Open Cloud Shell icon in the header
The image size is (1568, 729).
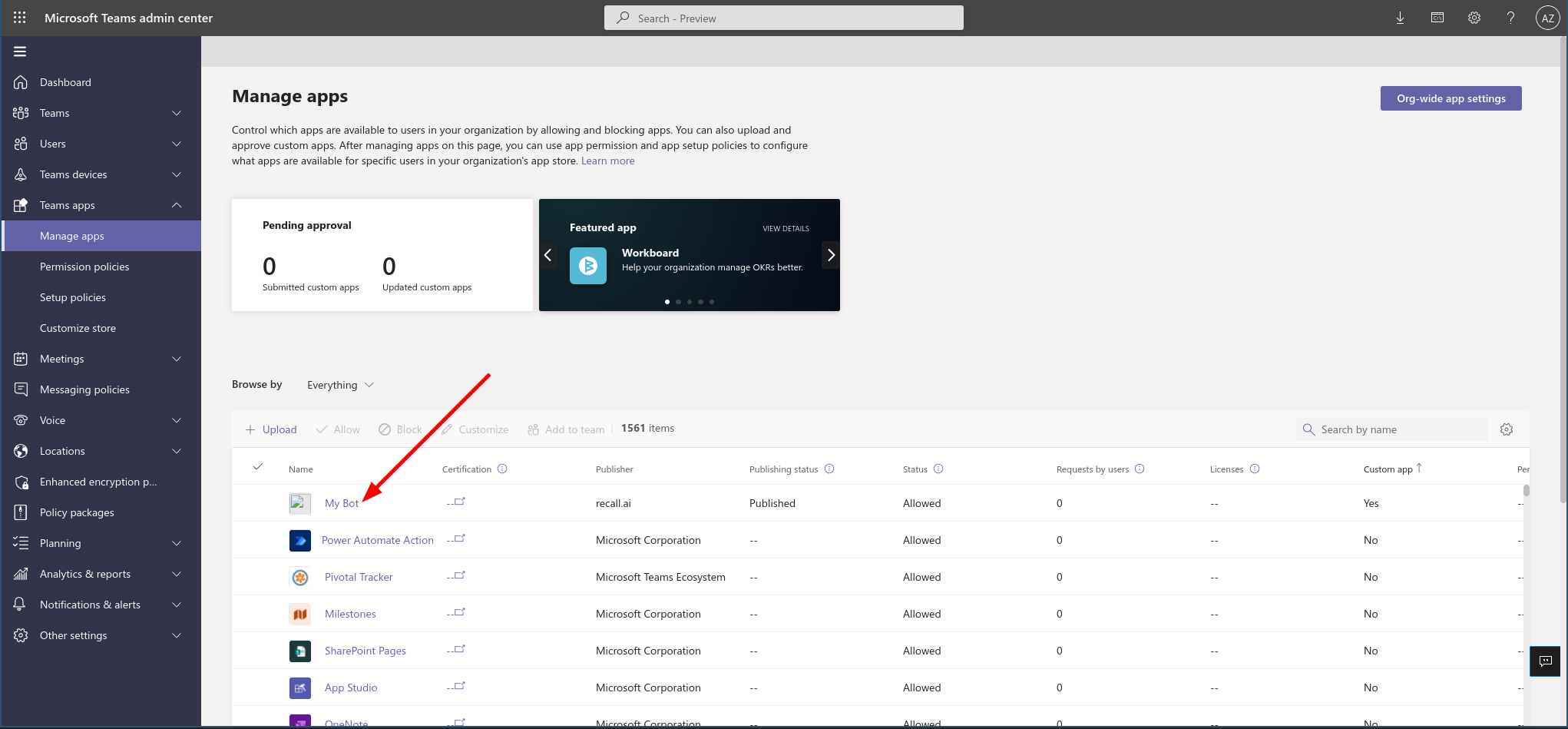tap(1437, 18)
